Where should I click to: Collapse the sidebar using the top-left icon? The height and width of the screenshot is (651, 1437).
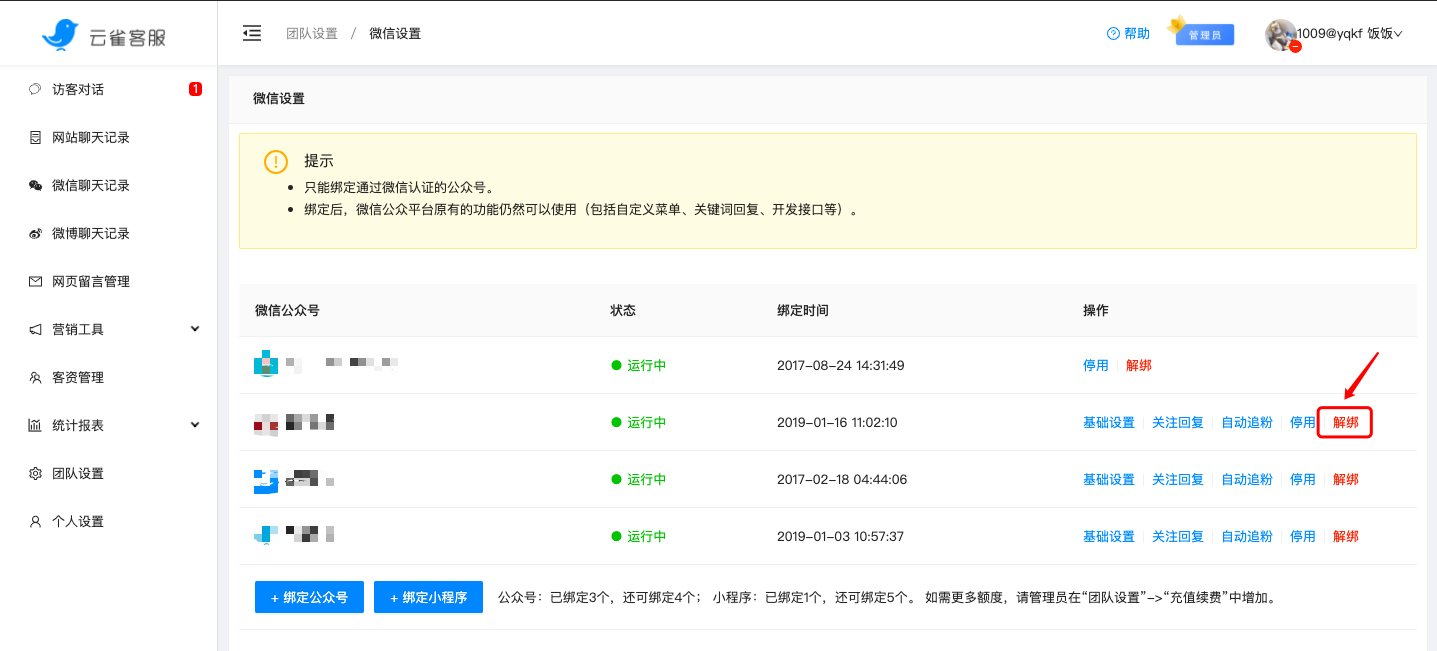[251, 32]
